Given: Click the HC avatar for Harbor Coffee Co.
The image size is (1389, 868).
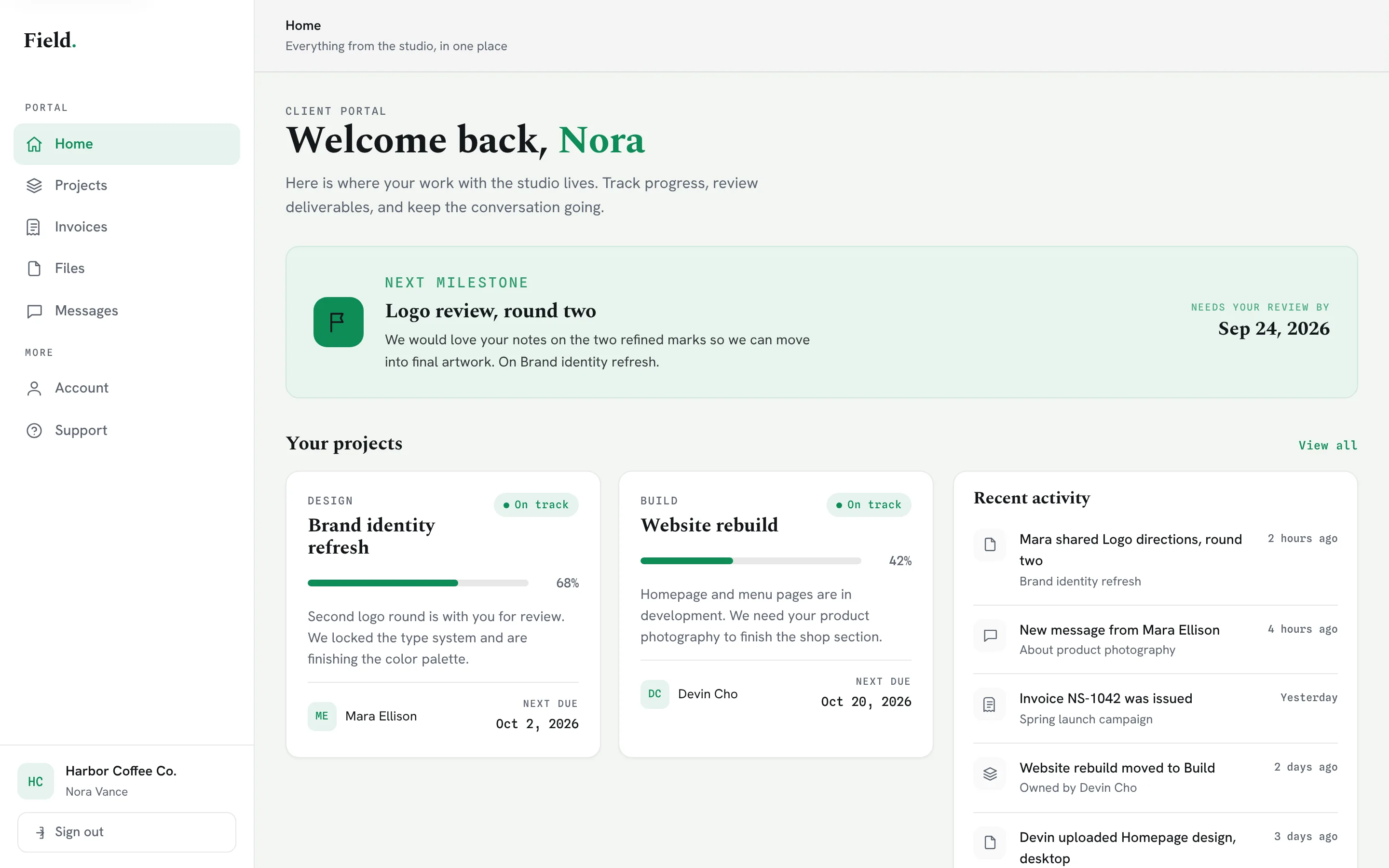Looking at the screenshot, I should click(x=36, y=781).
